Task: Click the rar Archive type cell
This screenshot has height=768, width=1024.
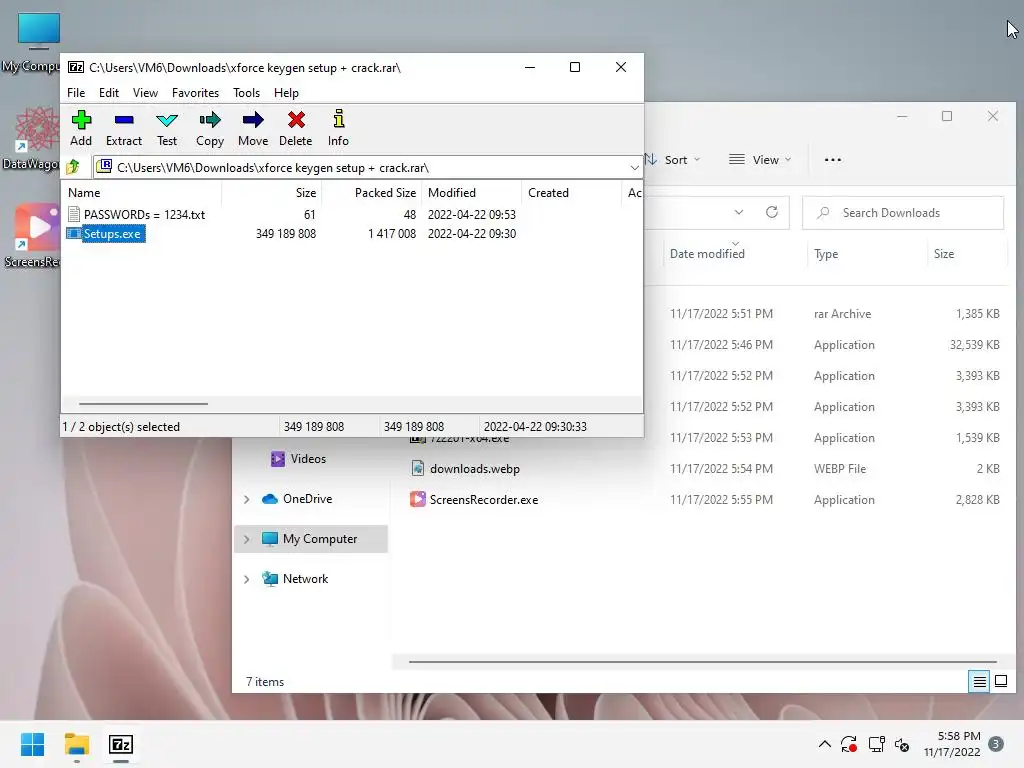Action: [842, 313]
